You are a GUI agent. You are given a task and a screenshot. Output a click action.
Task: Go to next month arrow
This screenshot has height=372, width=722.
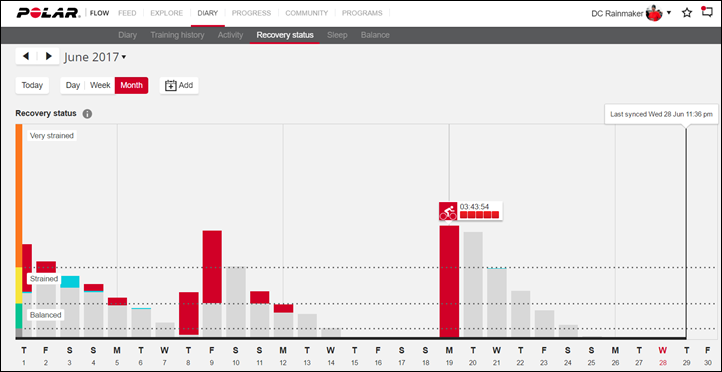(48, 56)
